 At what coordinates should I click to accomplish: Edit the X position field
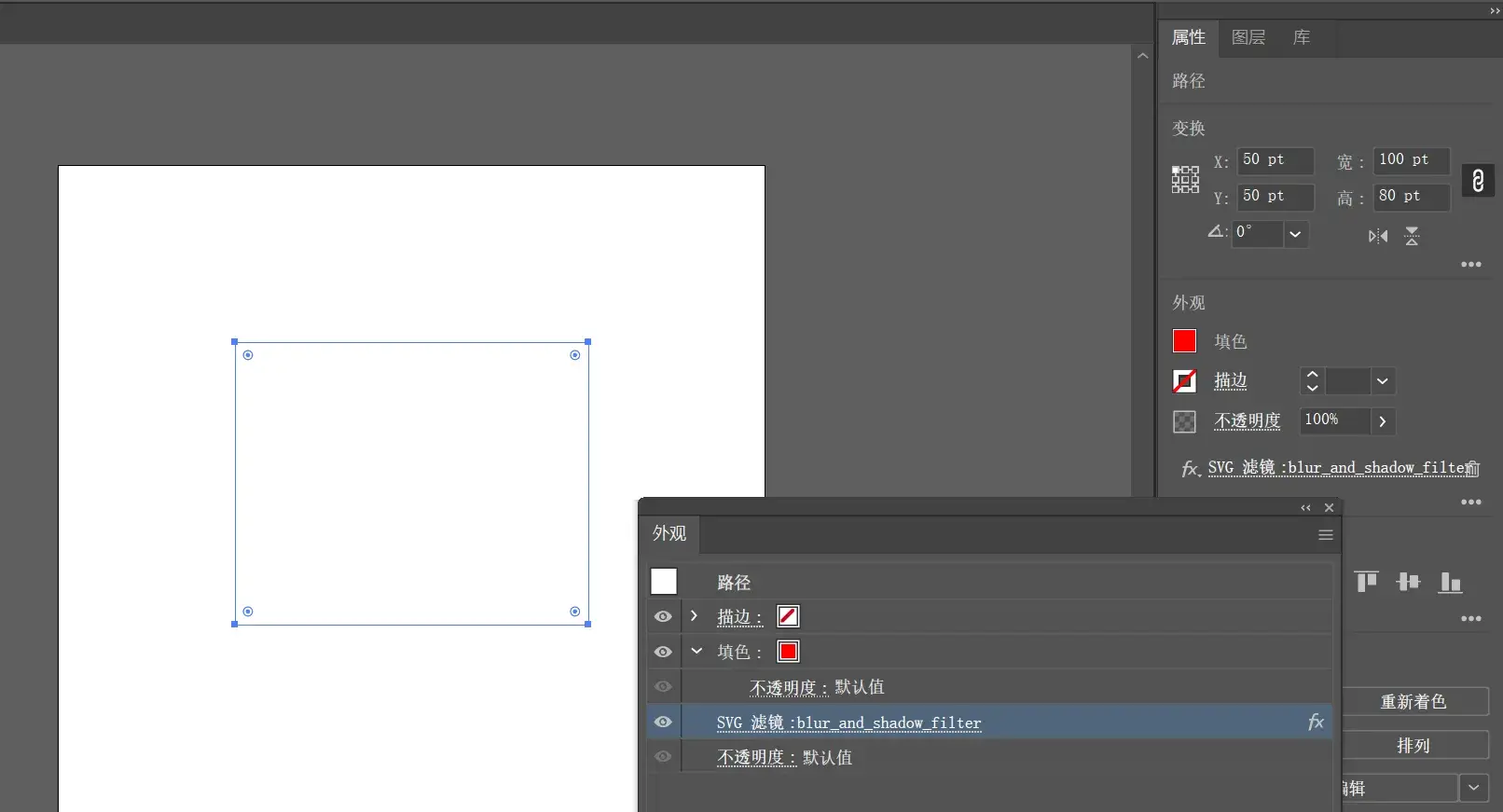click(x=1275, y=160)
